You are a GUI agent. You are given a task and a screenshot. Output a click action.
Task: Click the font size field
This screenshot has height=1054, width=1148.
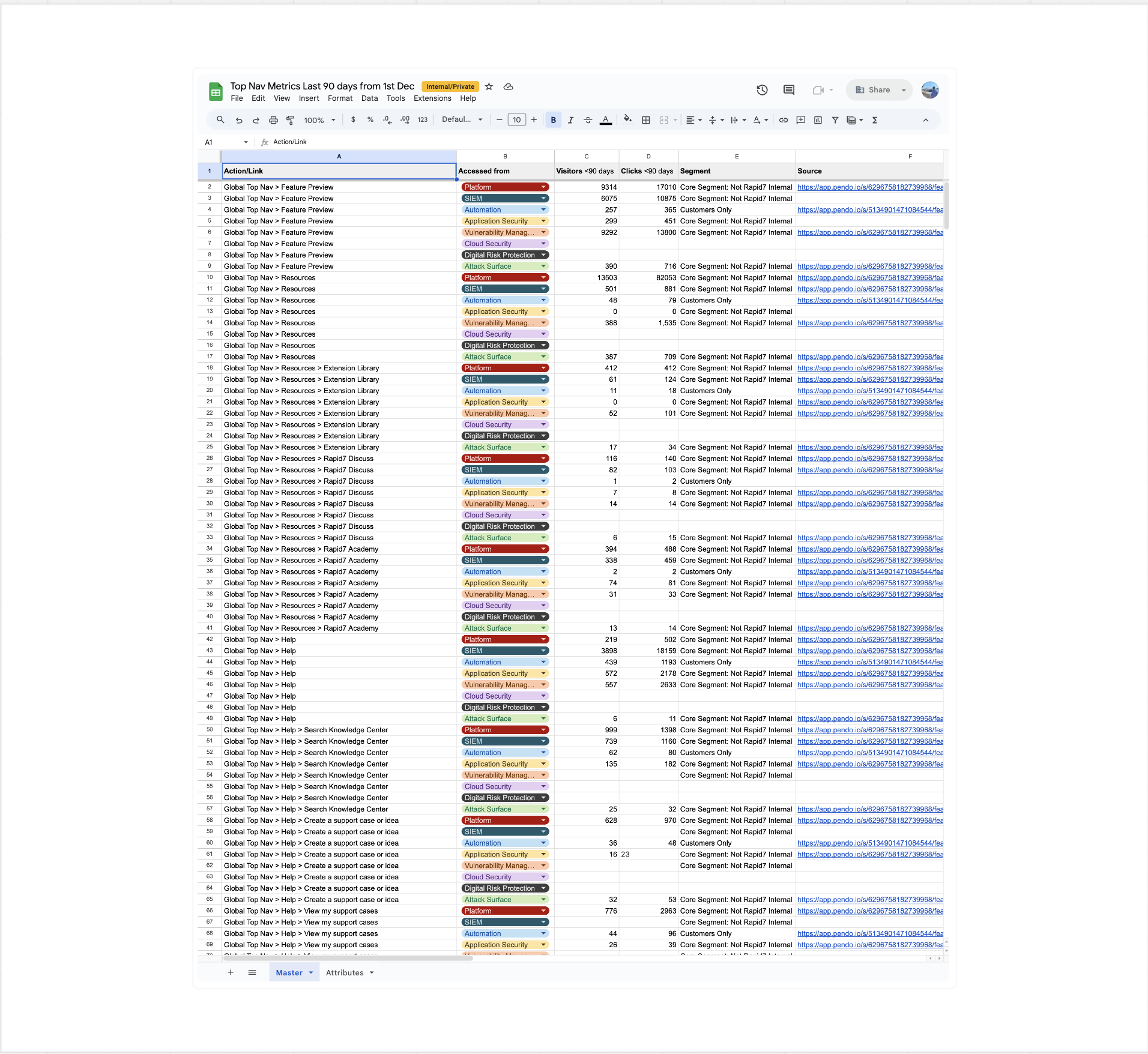[516, 120]
